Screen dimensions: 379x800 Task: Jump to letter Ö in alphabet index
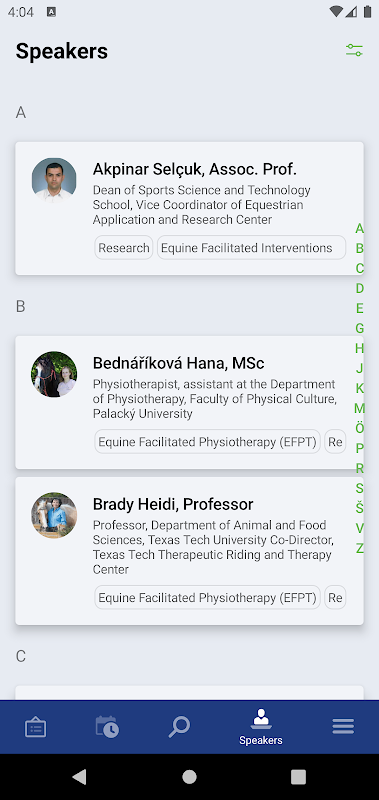[x=360, y=428]
